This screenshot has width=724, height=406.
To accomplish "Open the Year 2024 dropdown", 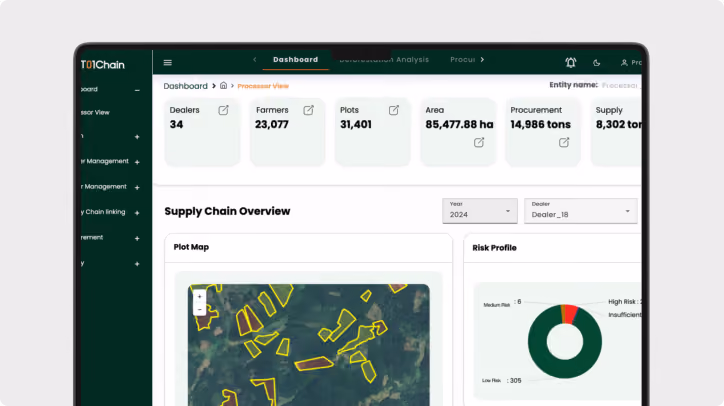I will (480, 211).
